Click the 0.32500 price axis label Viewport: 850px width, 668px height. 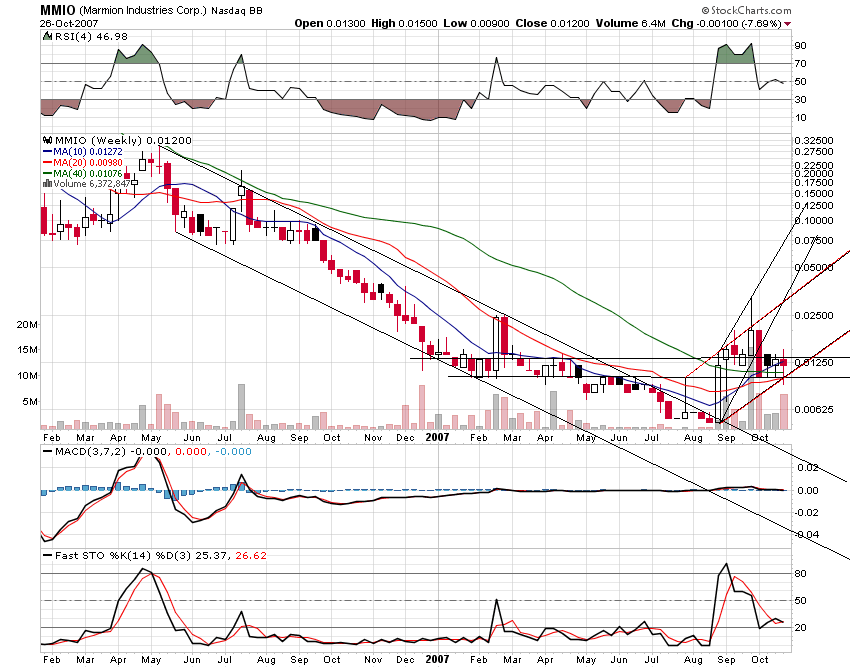(x=814, y=140)
